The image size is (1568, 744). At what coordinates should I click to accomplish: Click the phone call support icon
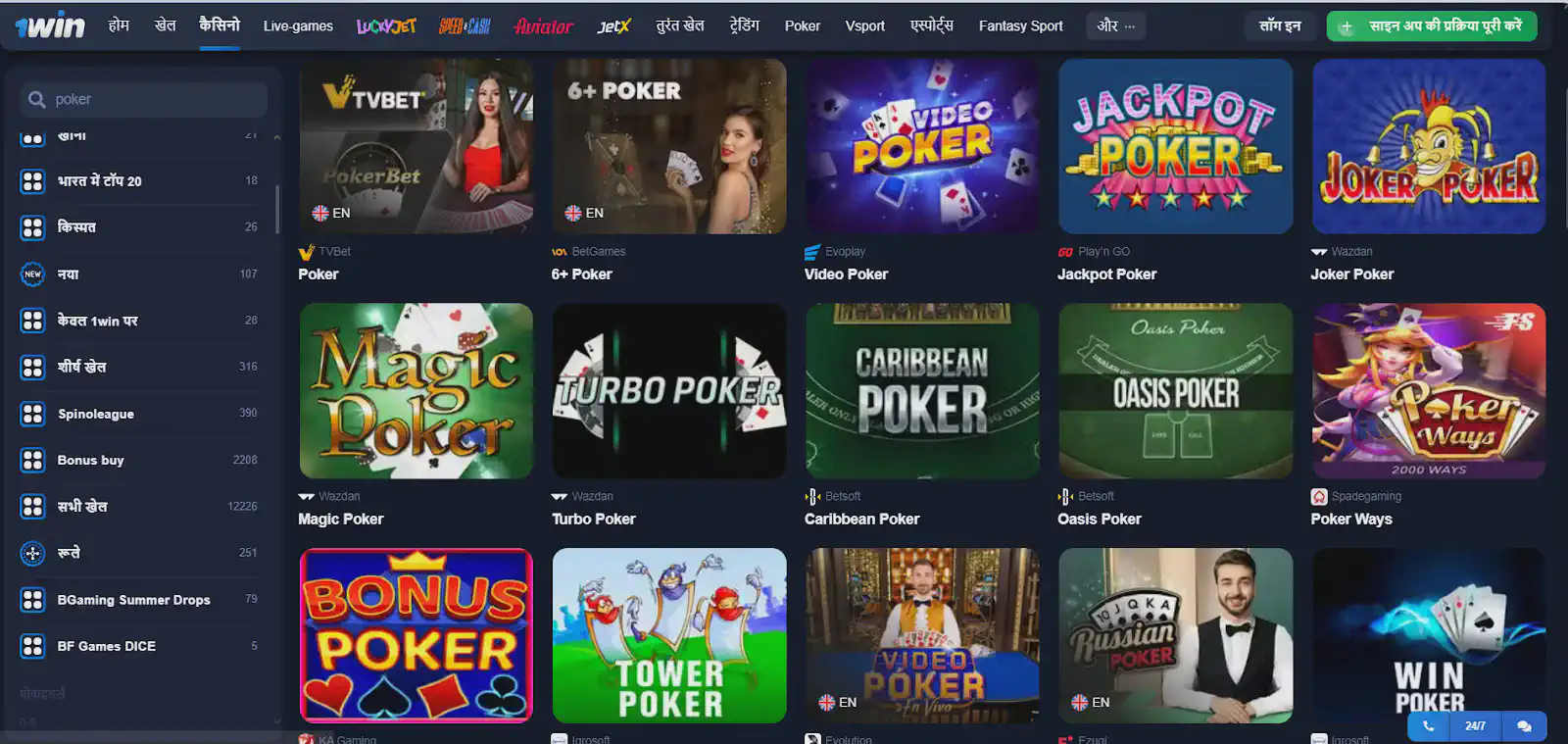[1428, 726]
